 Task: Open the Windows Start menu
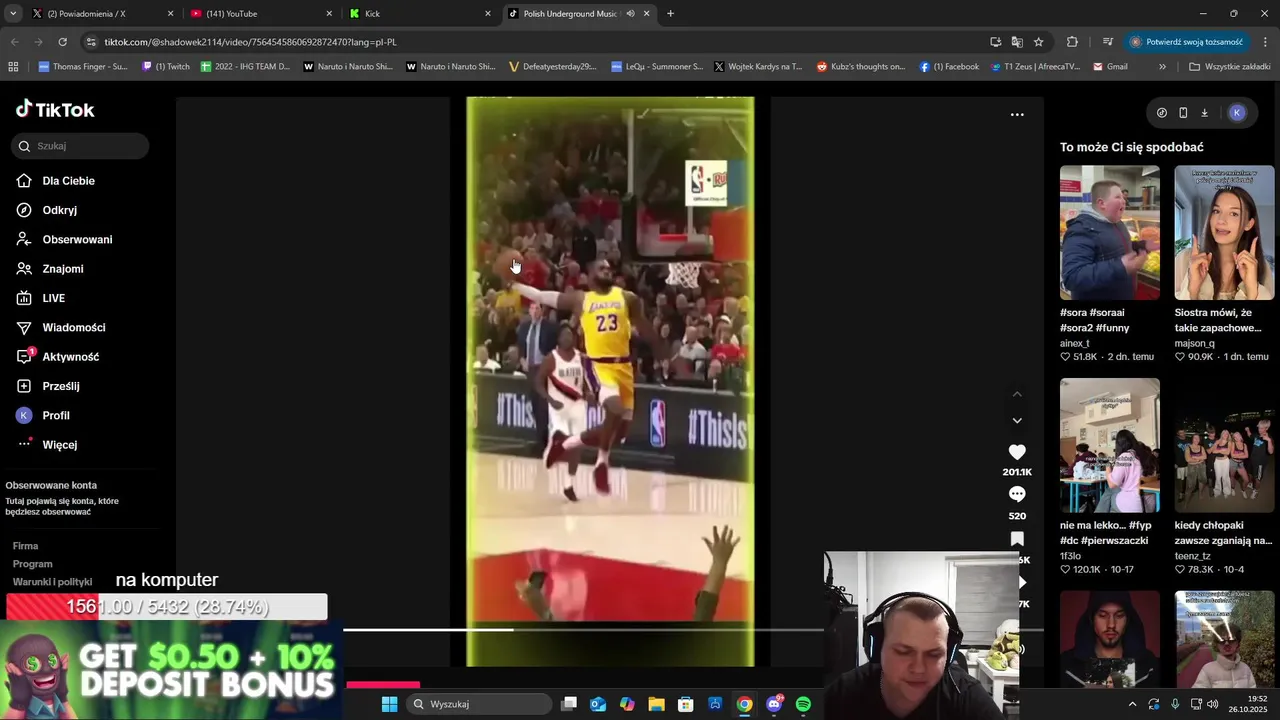tap(389, 704)
